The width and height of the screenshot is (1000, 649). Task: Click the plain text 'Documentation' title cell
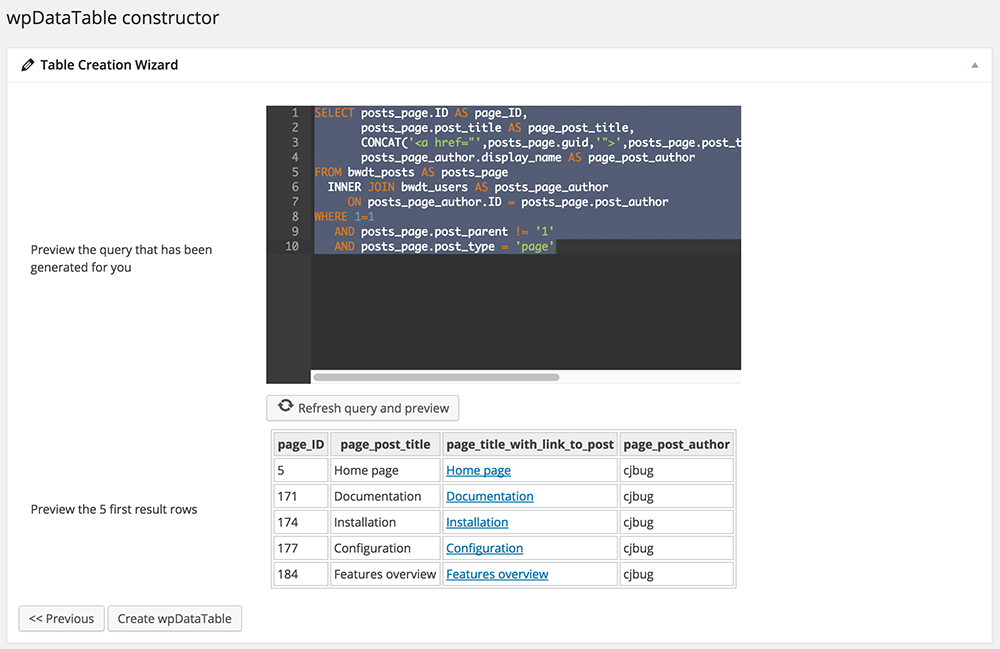(385, 497)
